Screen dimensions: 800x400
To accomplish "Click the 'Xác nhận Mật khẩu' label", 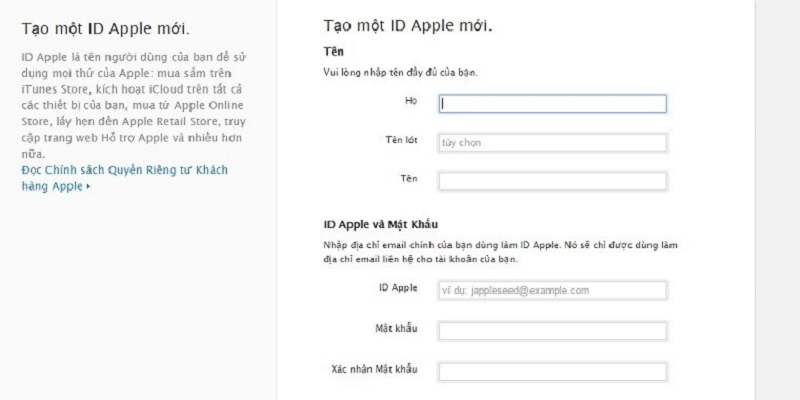I will (x=374, y=368).
